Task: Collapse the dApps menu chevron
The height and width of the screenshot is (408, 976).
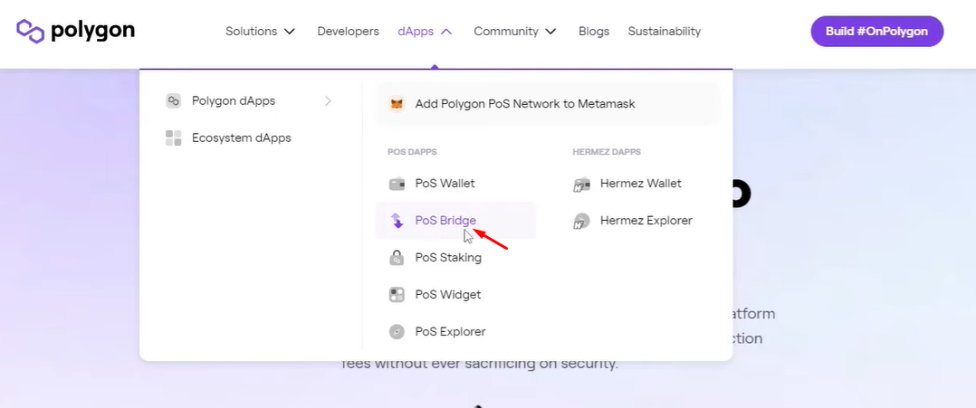Action: [x=446, y=31]
